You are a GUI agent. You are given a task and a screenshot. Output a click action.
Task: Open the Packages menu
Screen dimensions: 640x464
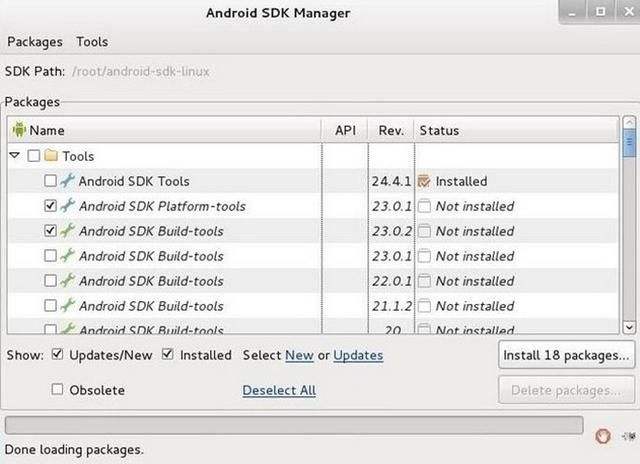35,42
